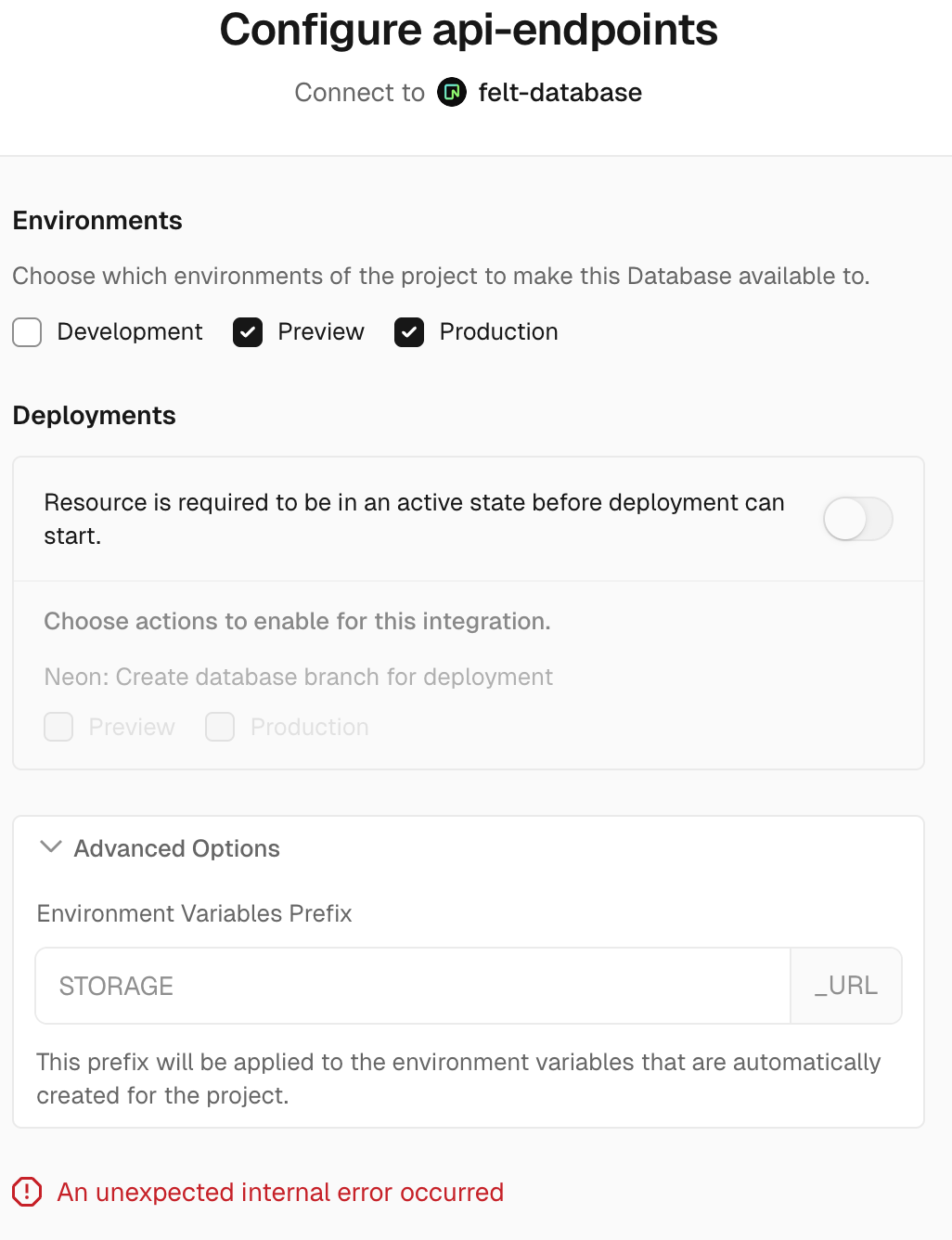Click Neon create database branch text

pos(299,678)
